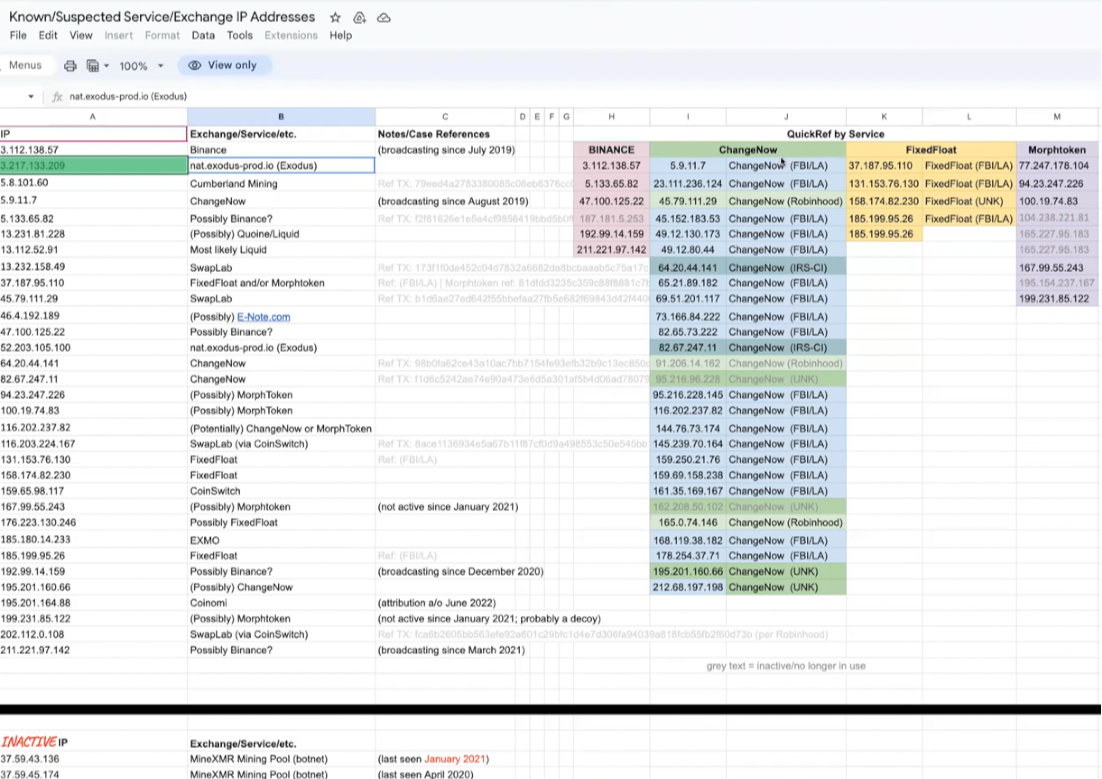Image resolution: width=1102 pixels, height=779 pixels.
Task: Open the name box dropdown arrow
Action: (x=31, y=97)
